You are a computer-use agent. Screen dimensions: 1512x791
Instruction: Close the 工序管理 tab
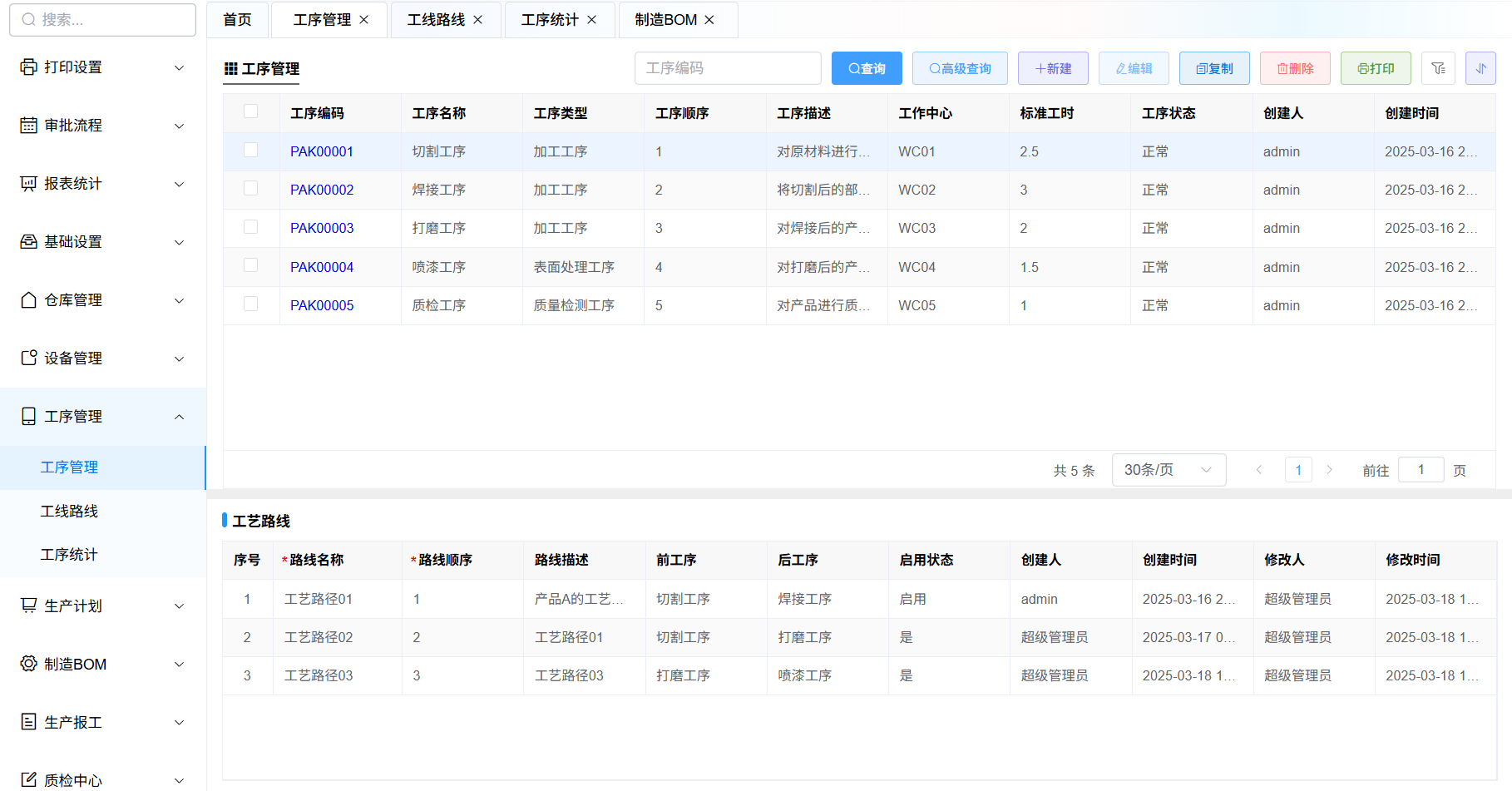tap(363, 20)
